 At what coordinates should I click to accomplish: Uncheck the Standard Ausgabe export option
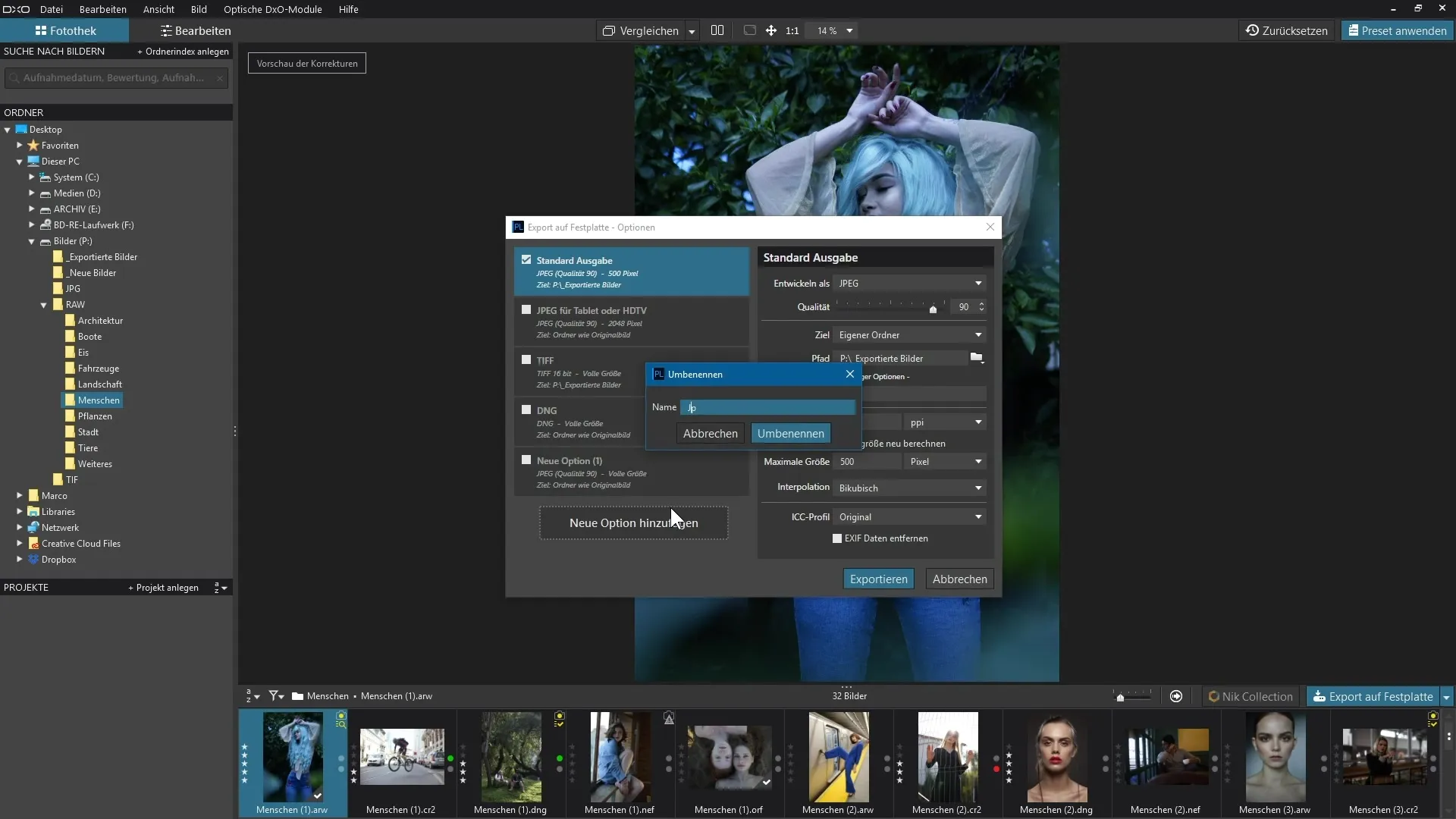[x=526, y=259]
